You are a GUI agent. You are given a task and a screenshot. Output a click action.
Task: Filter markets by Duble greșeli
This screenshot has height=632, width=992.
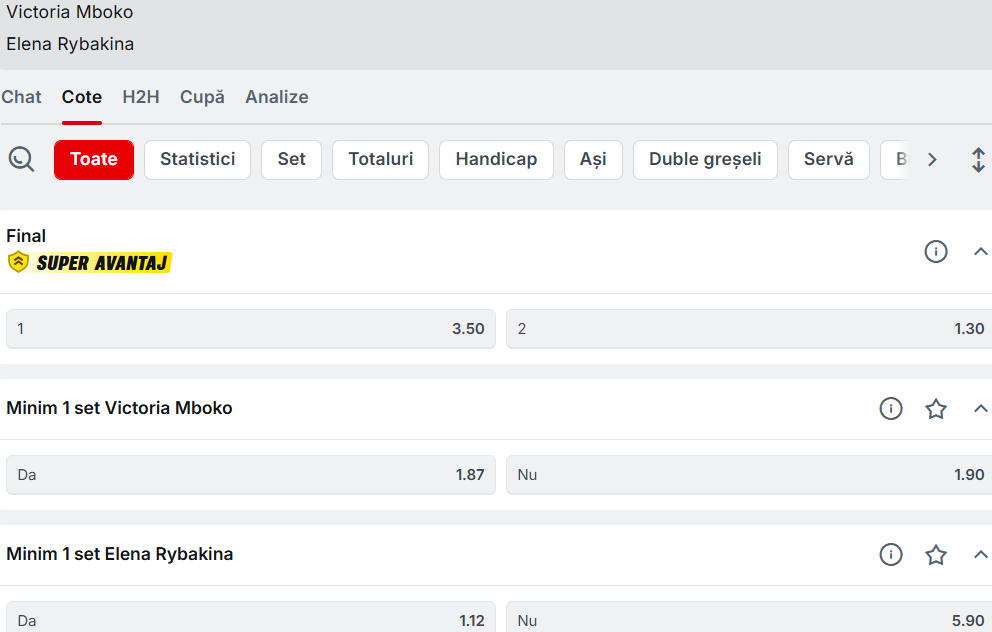tap(705, 160)
